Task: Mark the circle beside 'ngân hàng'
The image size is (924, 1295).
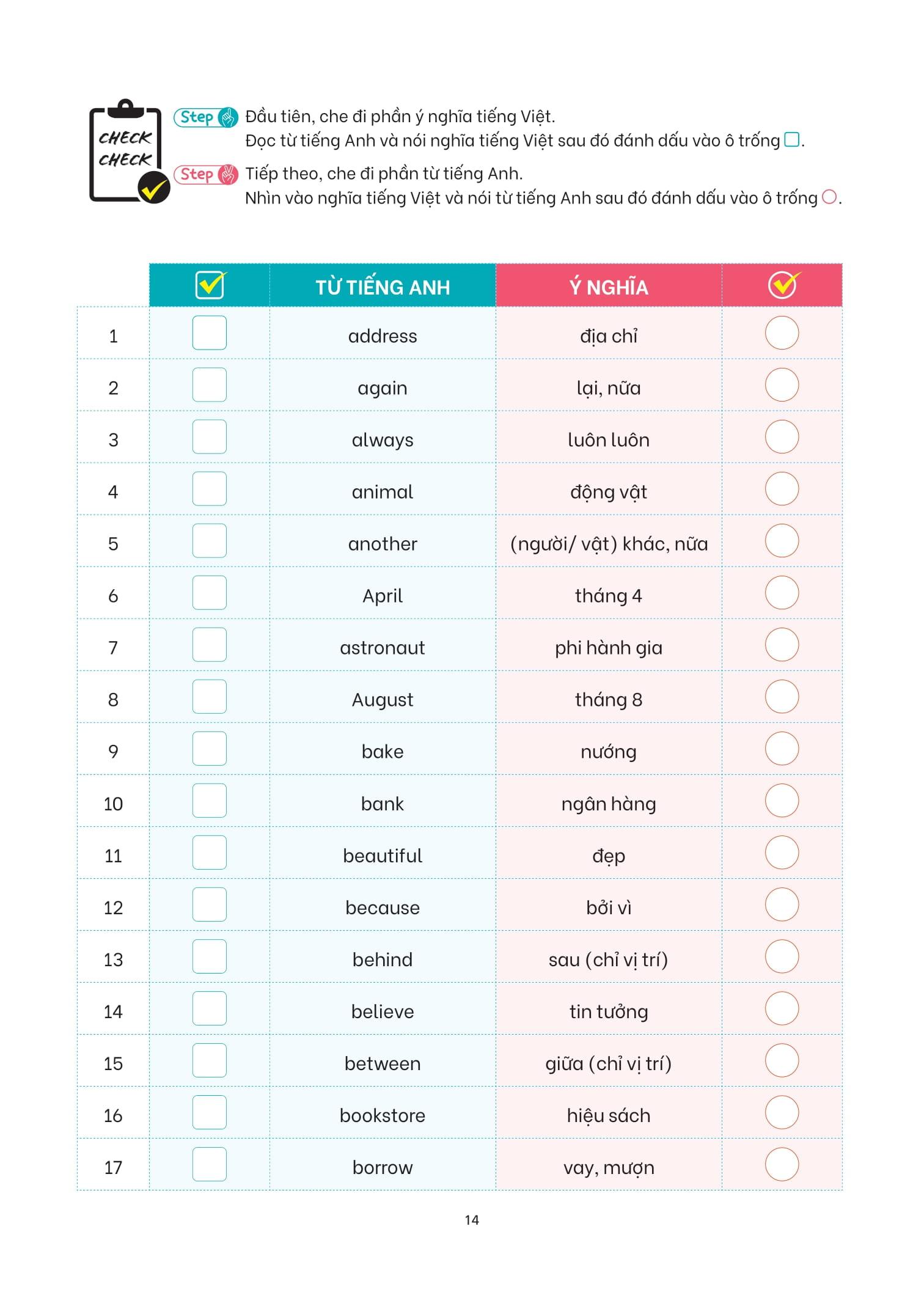Action: (782, 801)
